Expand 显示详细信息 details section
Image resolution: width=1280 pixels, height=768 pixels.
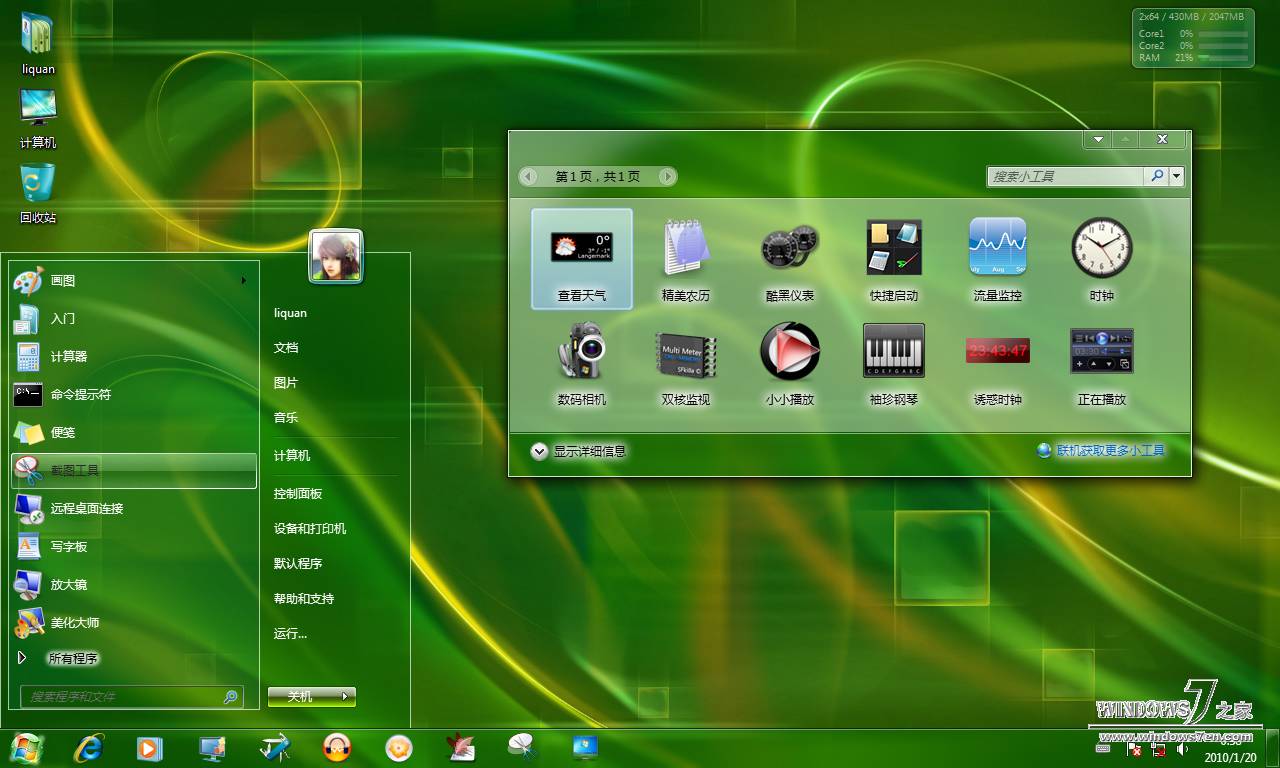pos(539,451)
